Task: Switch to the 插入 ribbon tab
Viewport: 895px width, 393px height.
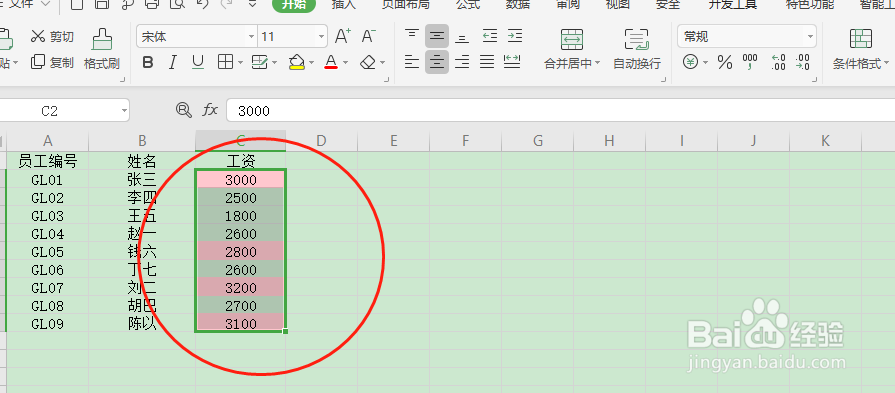Action: 344,5
